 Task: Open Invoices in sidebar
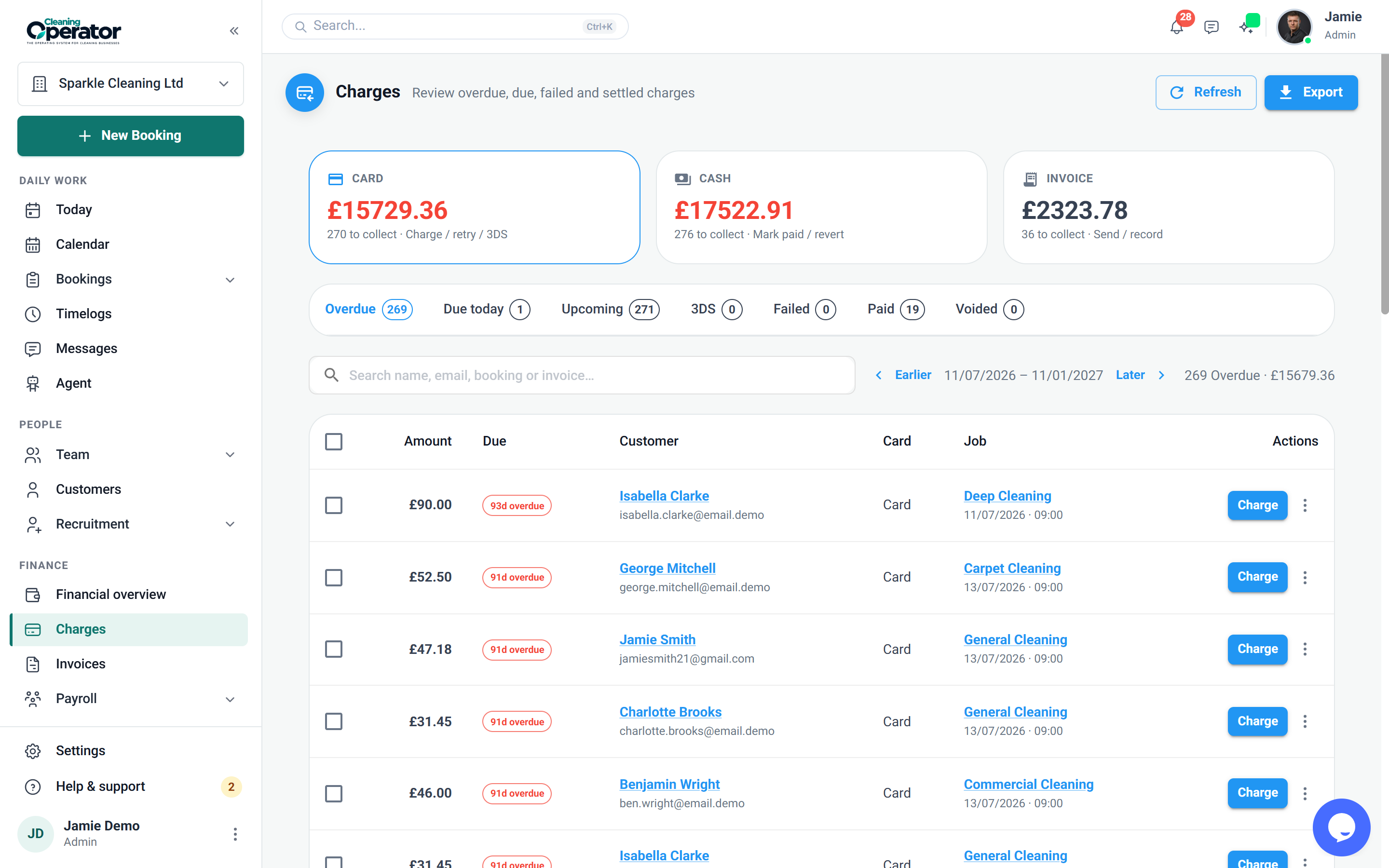pyautogui.click(x=129, y=664)
